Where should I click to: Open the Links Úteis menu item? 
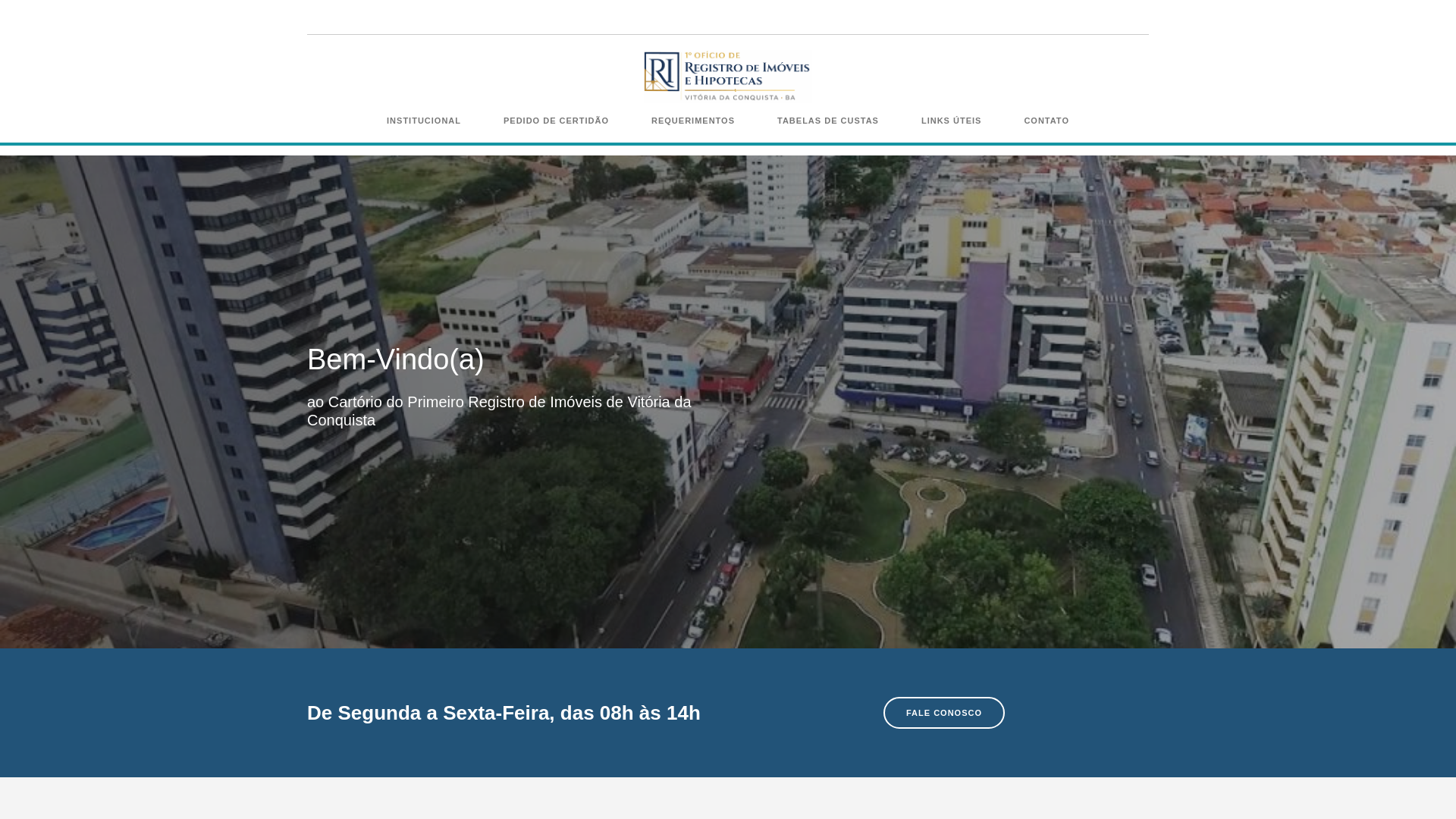(x=951, y=121)
